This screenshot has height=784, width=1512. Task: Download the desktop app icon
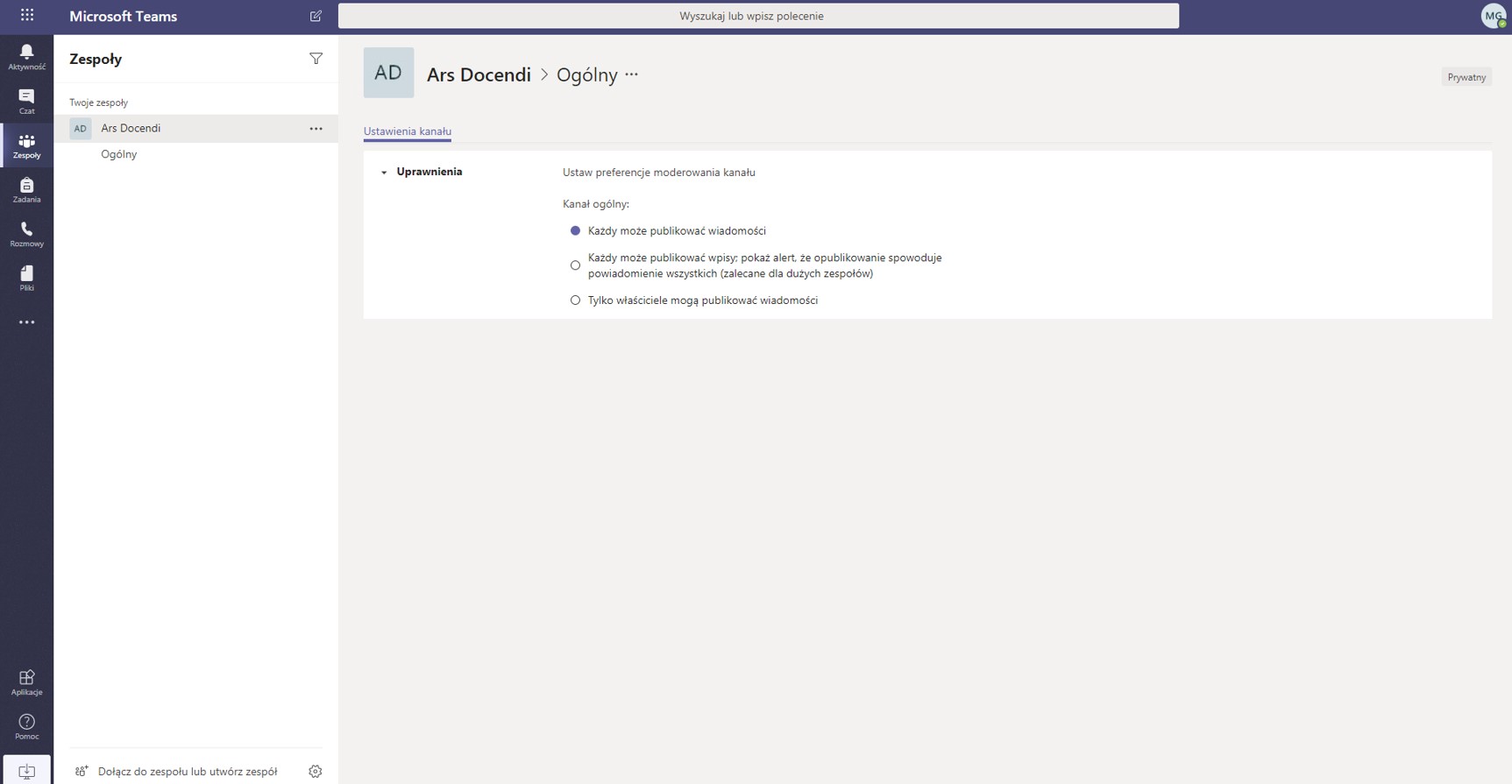[x=26, y=771]
